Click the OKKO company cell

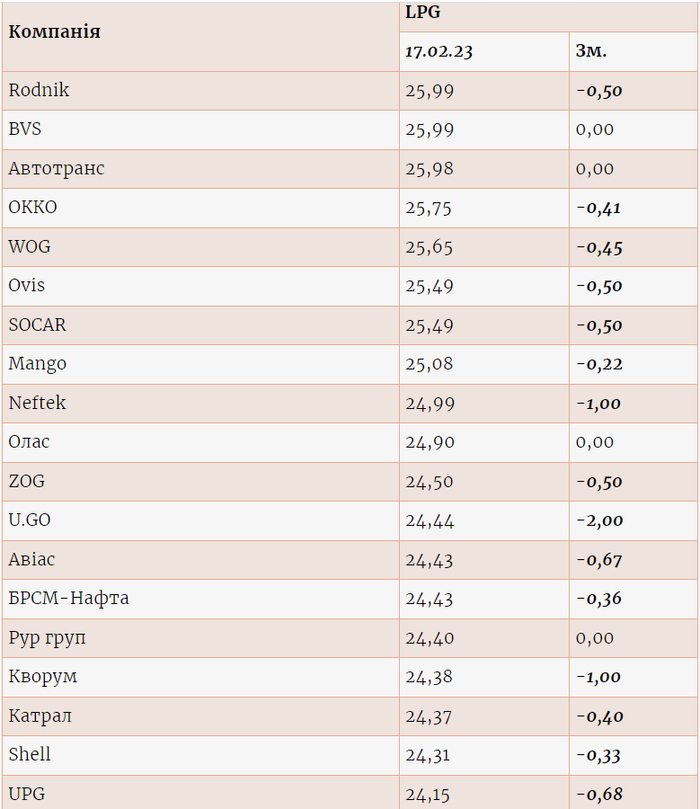point(33,208)
